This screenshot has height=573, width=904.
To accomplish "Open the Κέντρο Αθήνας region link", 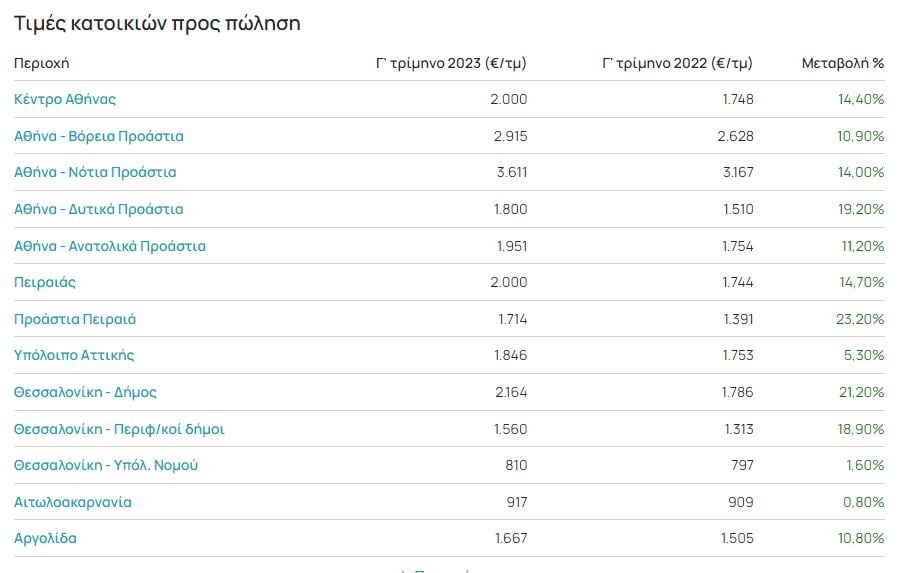I will (x=65, y=99).
